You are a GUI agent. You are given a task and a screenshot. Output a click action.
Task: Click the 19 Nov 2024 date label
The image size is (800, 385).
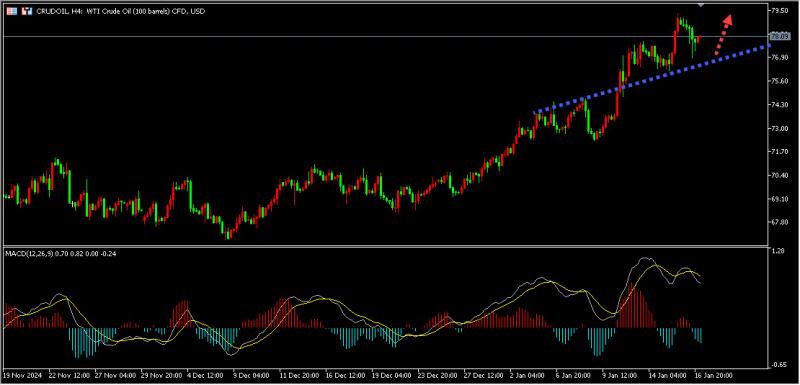point(21,375)
